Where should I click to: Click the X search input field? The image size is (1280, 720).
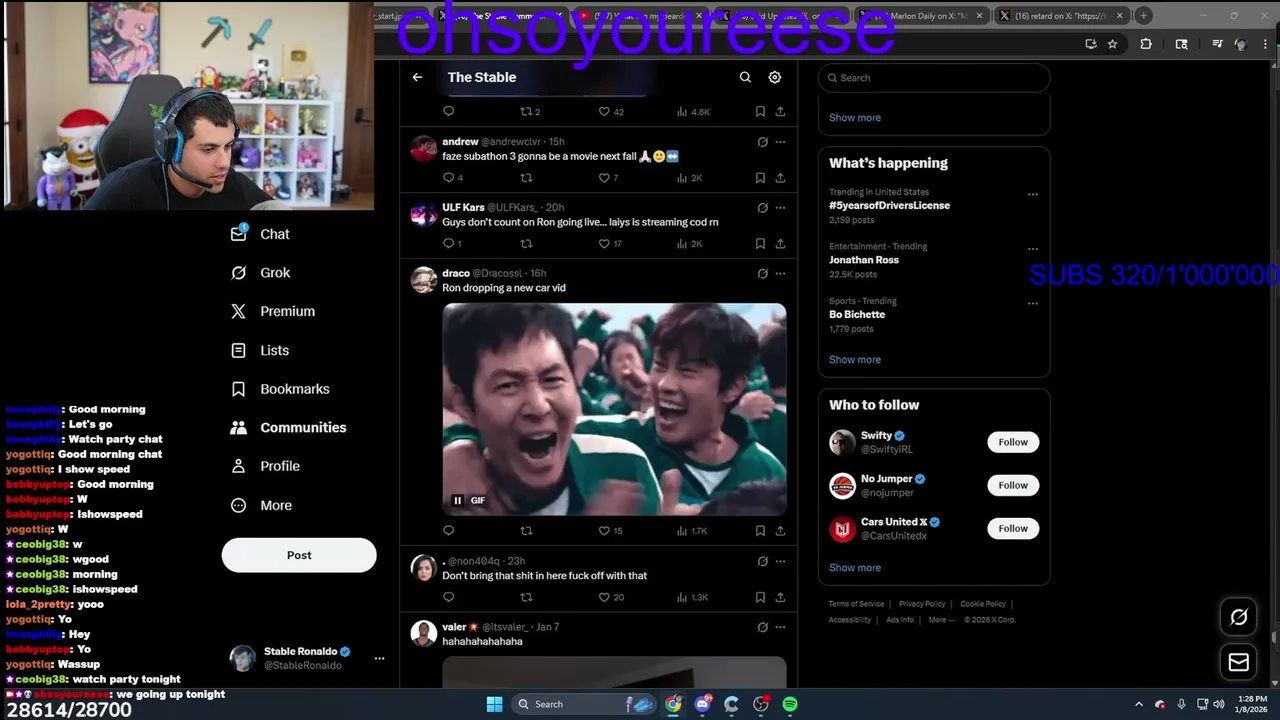(x=934, y=77)
